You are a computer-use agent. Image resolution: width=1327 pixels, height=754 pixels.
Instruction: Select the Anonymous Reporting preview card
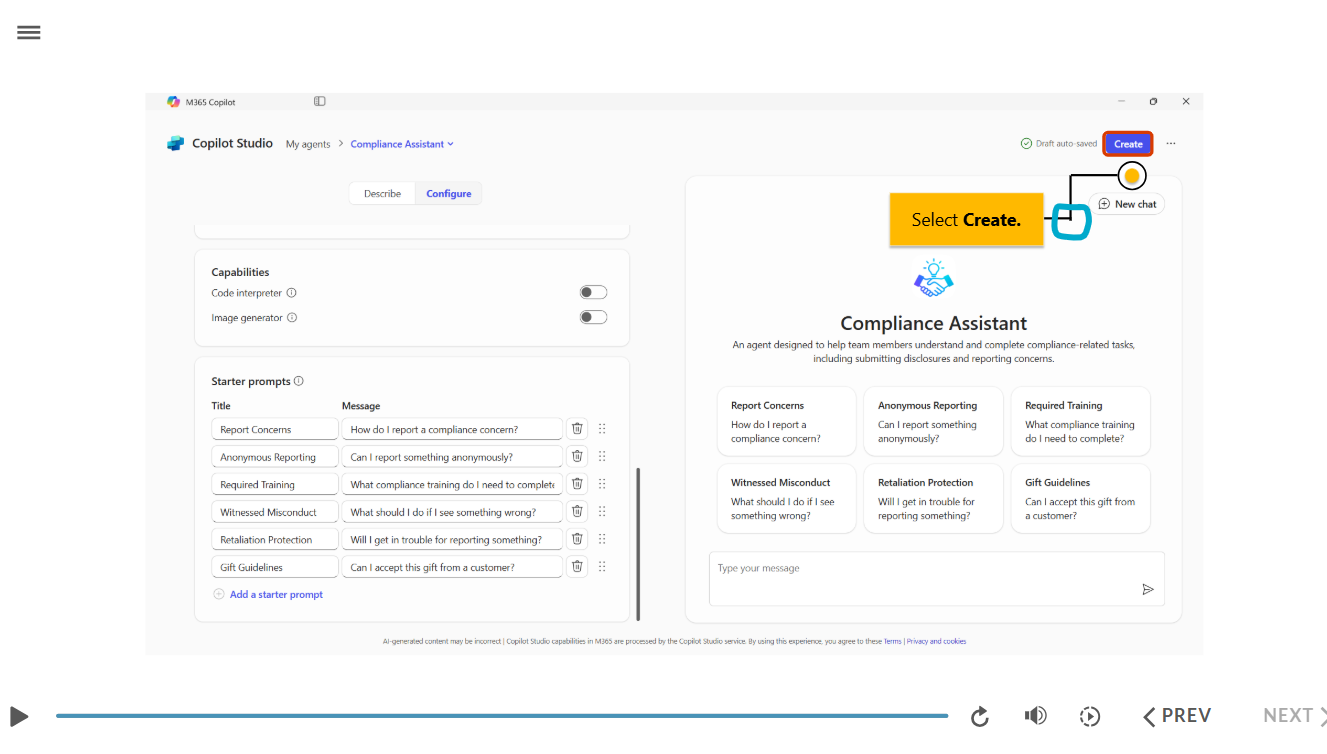[933, 421]
